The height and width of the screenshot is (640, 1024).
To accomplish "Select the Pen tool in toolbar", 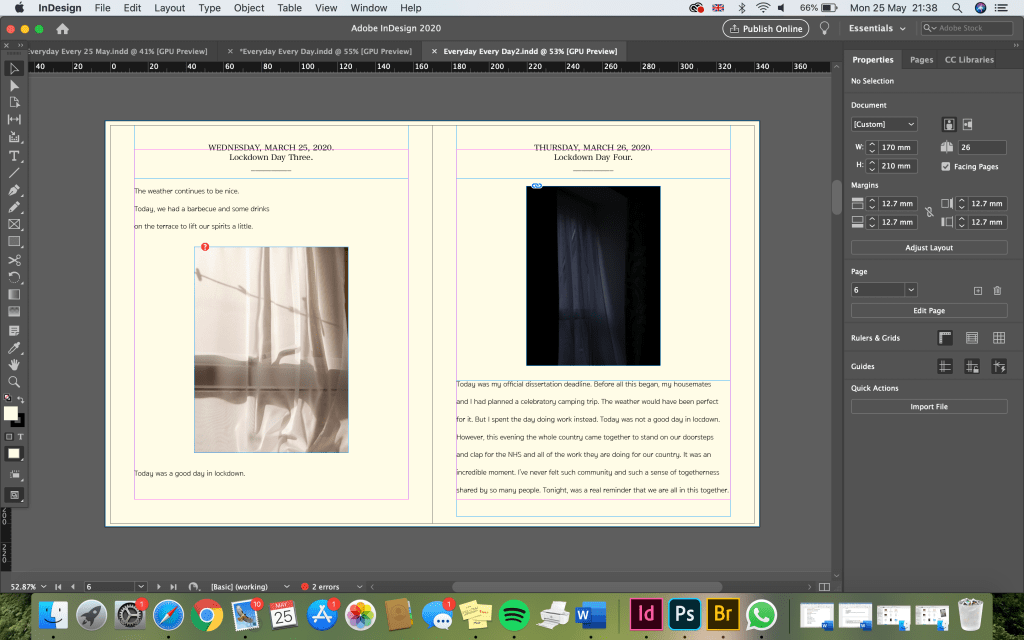I will pos(14,190).
